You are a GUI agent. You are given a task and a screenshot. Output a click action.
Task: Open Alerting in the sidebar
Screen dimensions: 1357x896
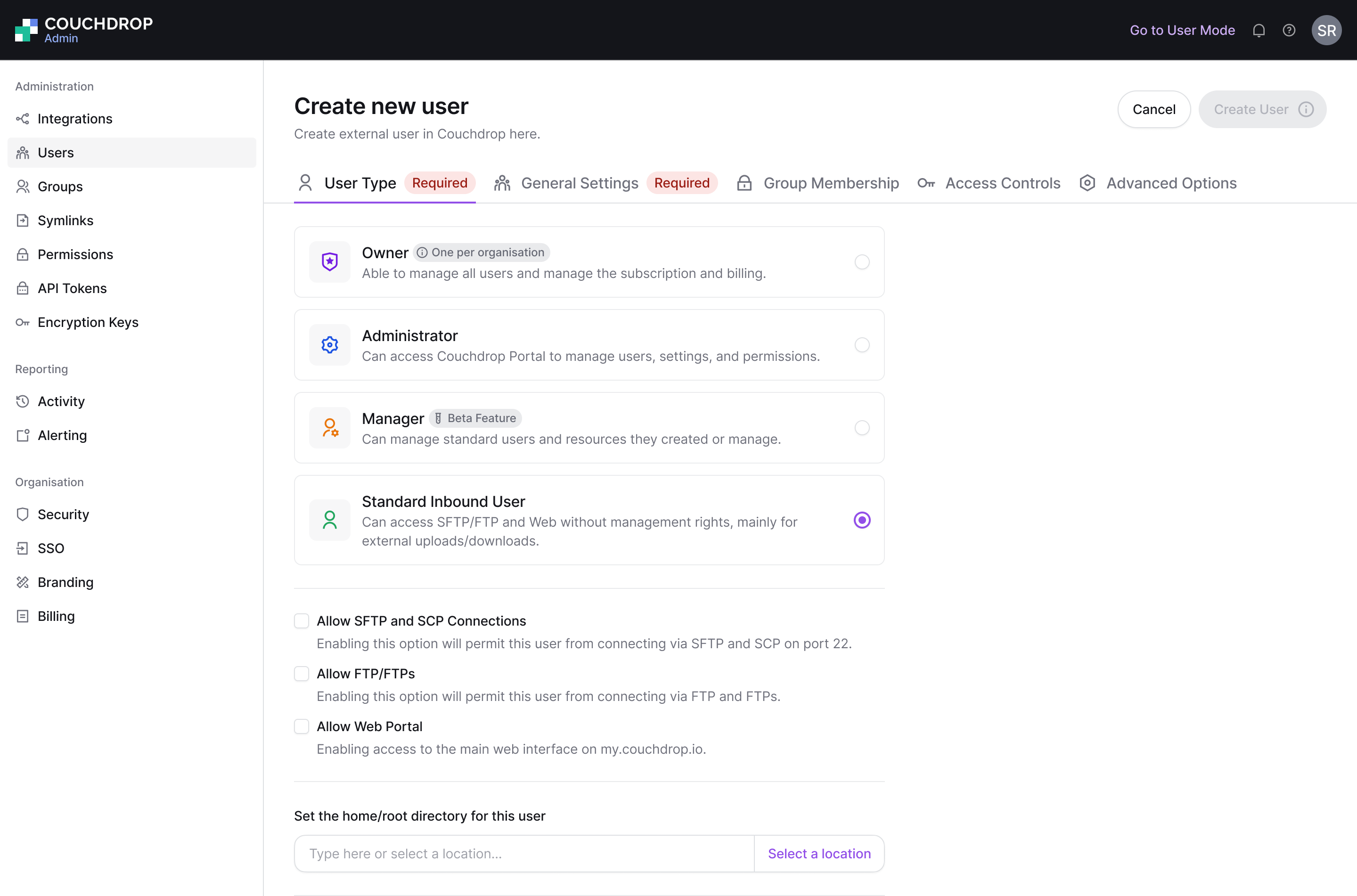pos(132,435)
